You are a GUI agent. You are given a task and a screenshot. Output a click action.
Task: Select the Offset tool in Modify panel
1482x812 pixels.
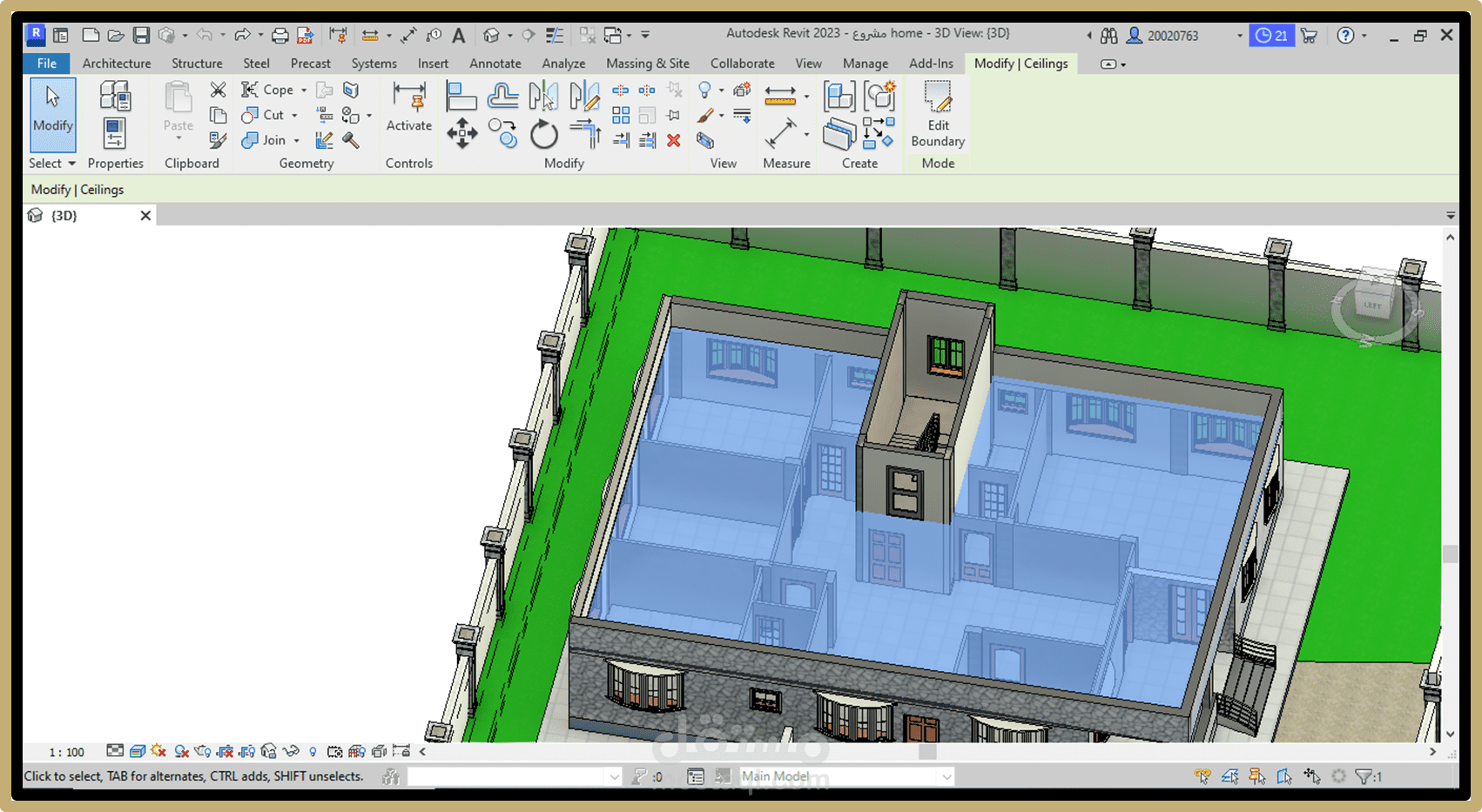[503, 96]
